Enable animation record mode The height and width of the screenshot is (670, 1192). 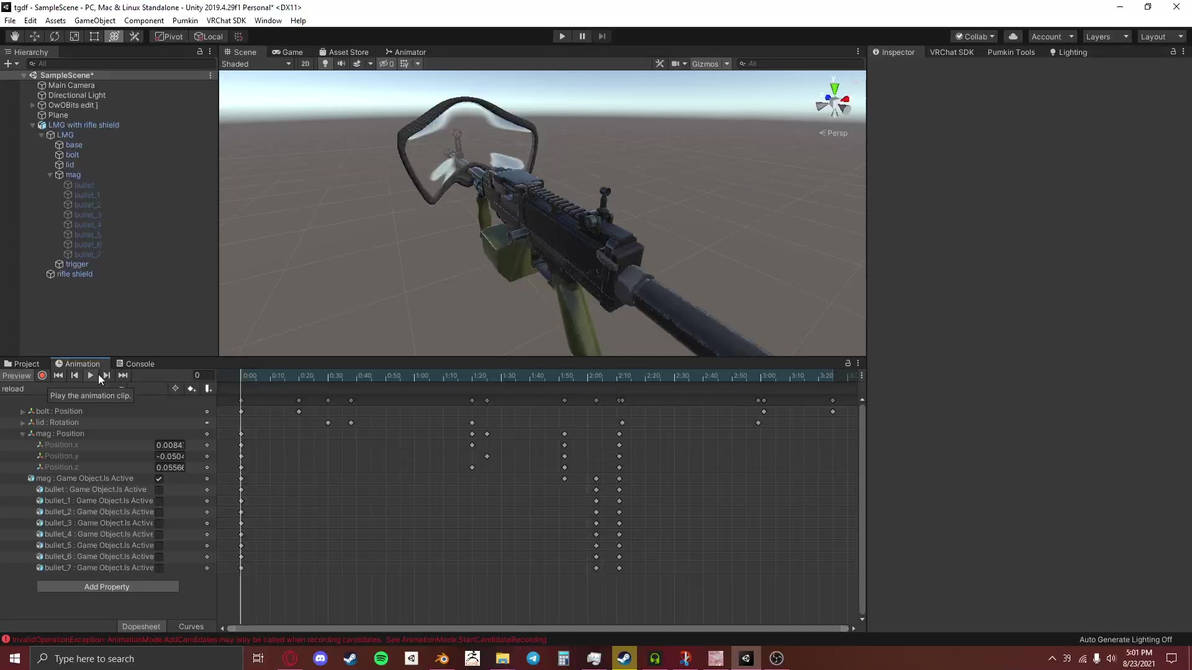tap(41, 375)
